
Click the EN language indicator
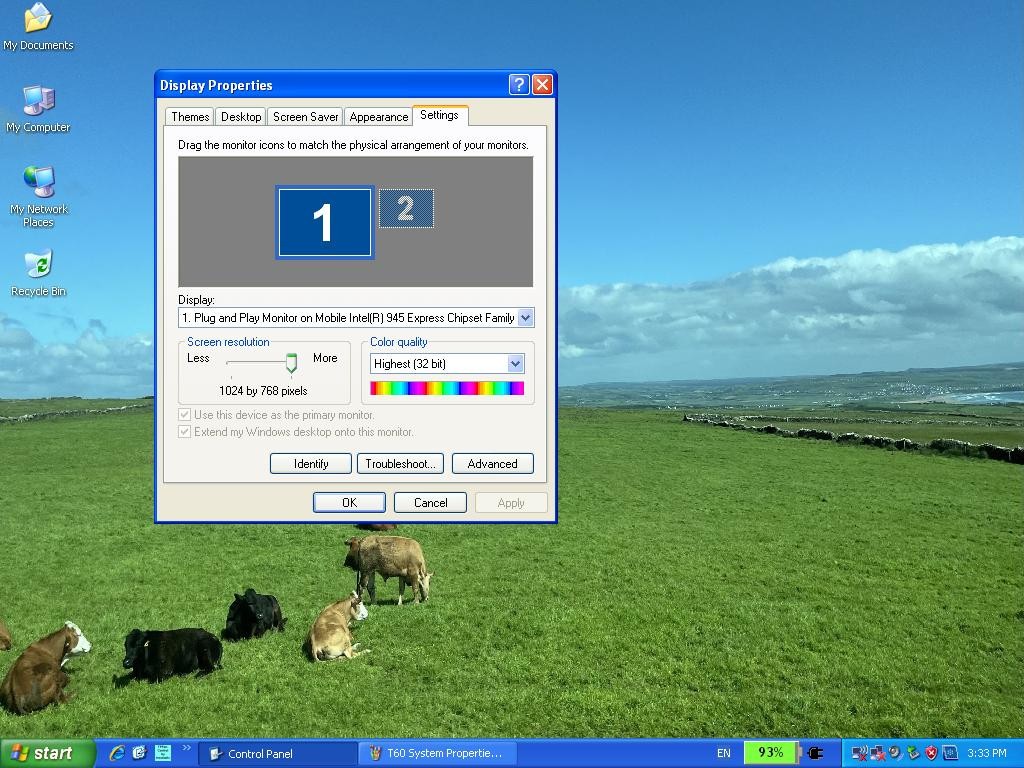[x=724, y=753]
